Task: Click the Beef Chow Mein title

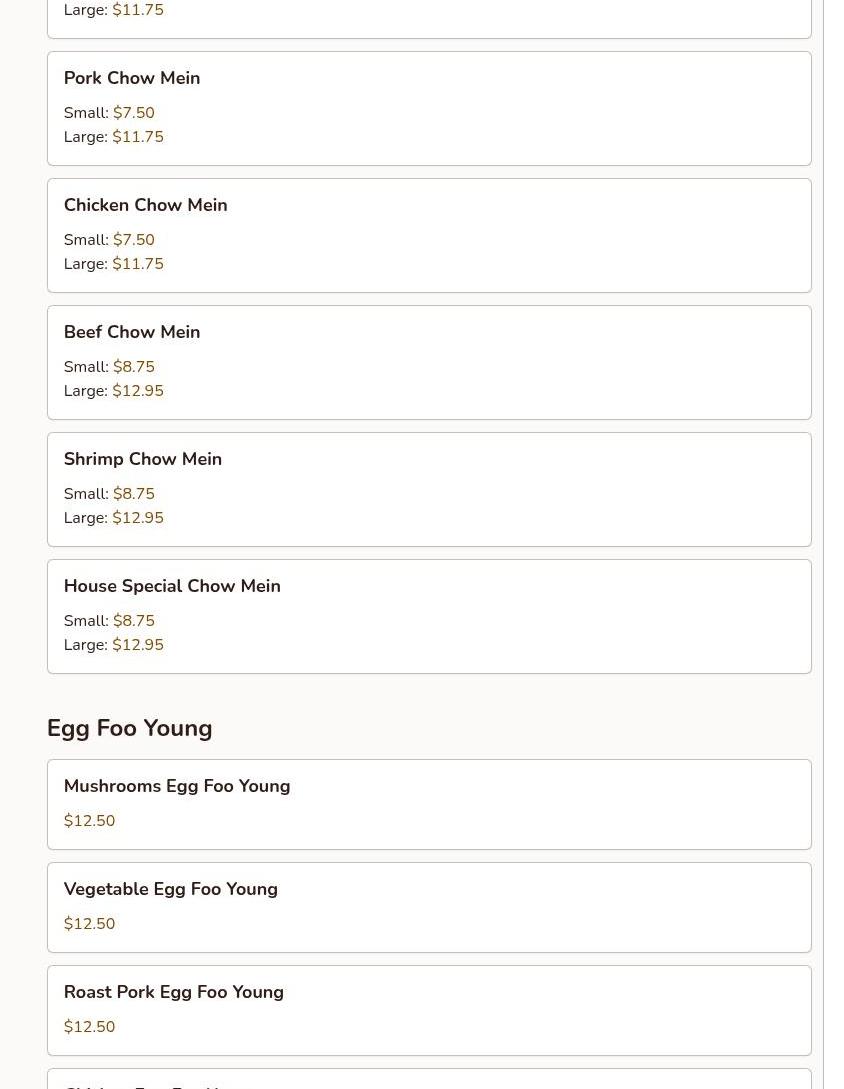Action: [x=132, y=332]
